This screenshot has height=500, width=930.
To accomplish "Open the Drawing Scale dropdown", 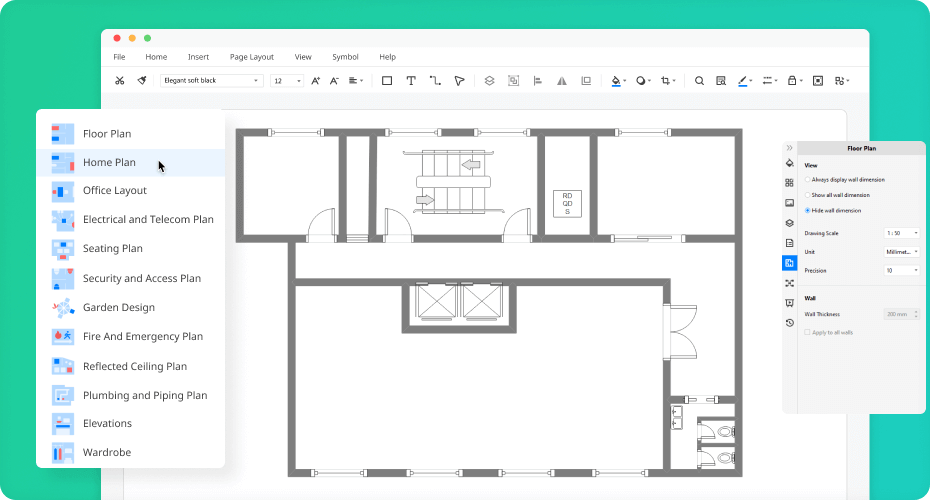I will pos(901,232).
